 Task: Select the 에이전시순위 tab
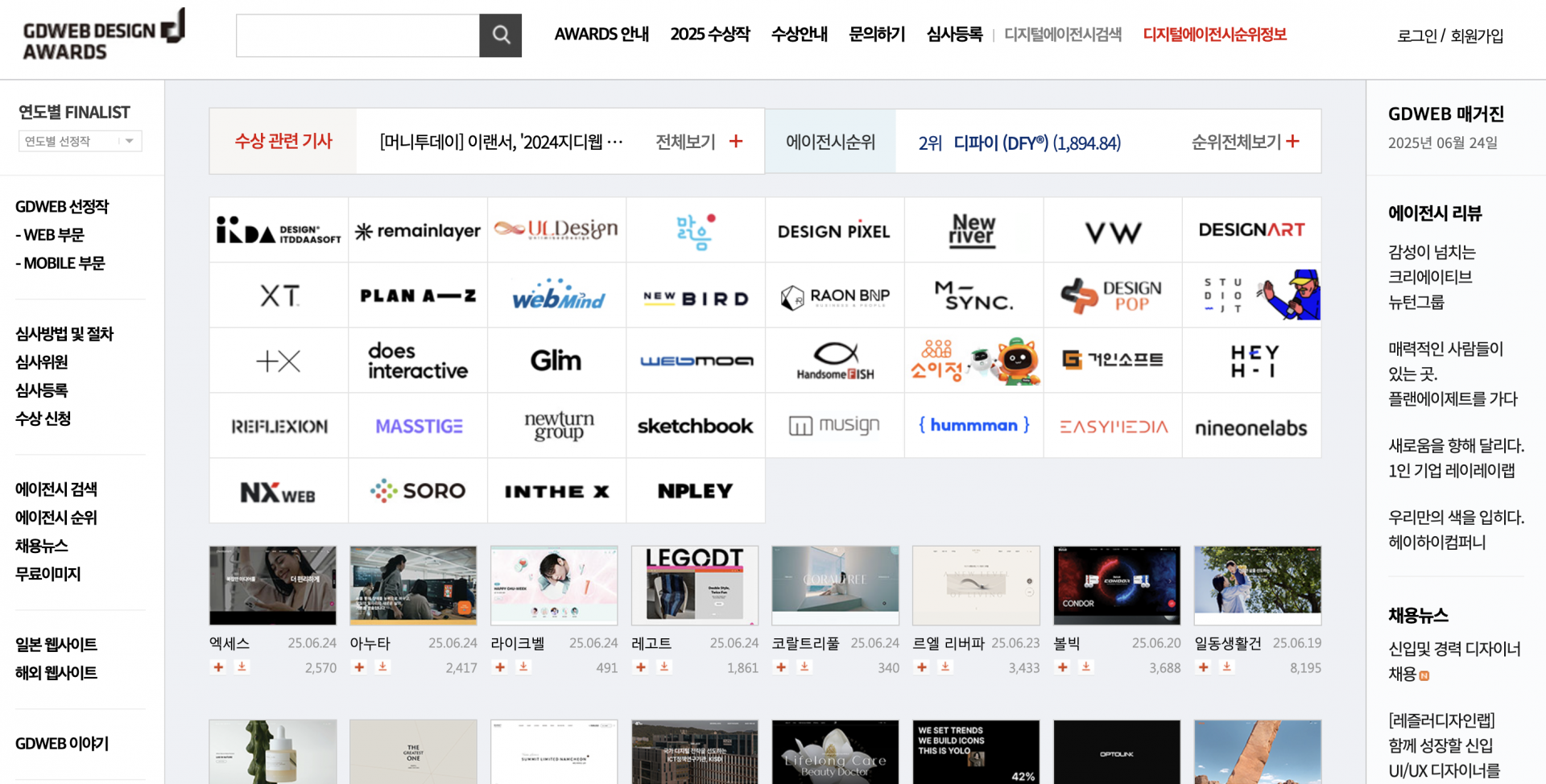point(830,142)
